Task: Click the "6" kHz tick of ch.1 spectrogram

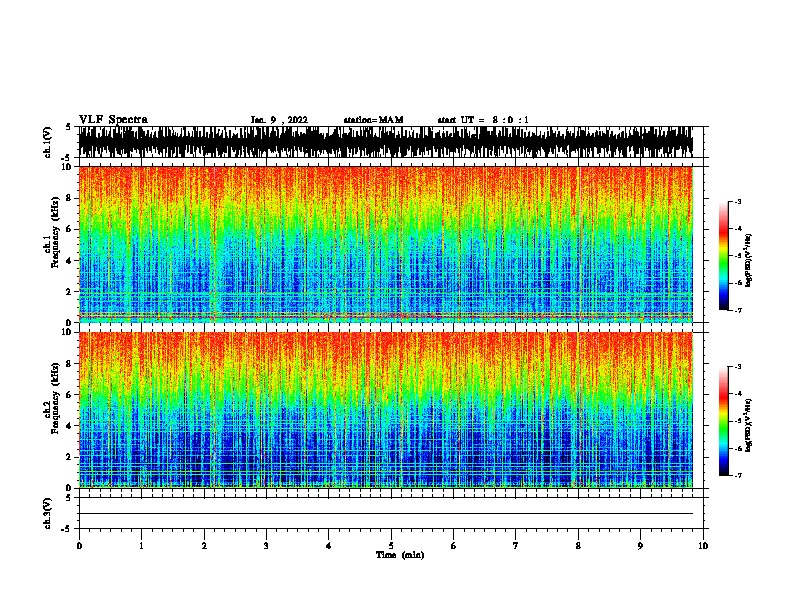Action: (x=70, y=229)
